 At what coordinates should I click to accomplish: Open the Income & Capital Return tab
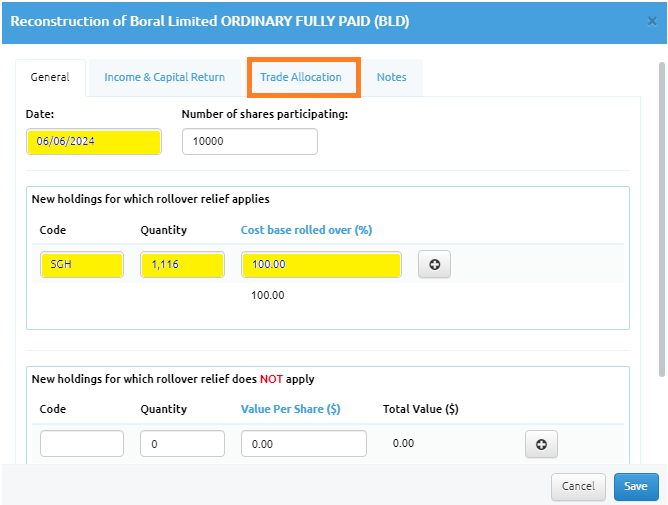click(x=165, y=77)
